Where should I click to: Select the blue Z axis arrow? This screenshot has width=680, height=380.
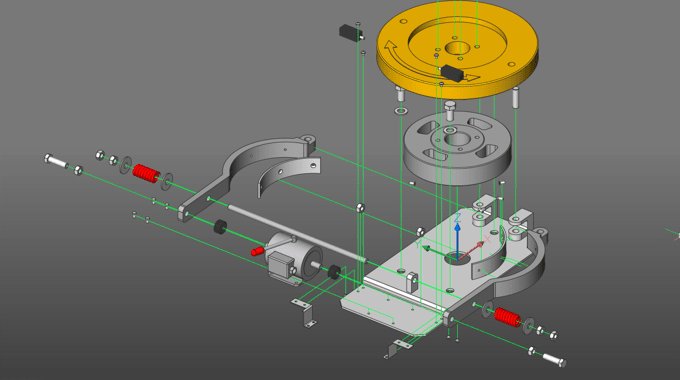click(x=457, y=239)
